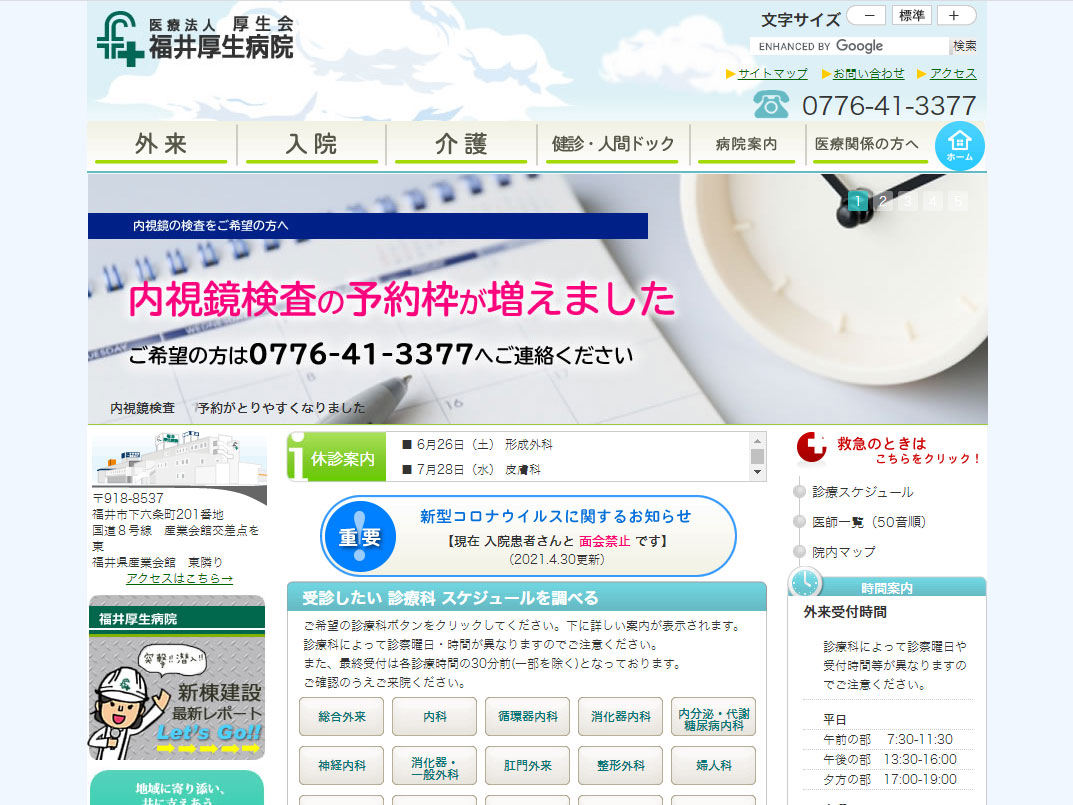Open the 入院 navigation menu
The image size is (1073, 805).
[312, 144]
